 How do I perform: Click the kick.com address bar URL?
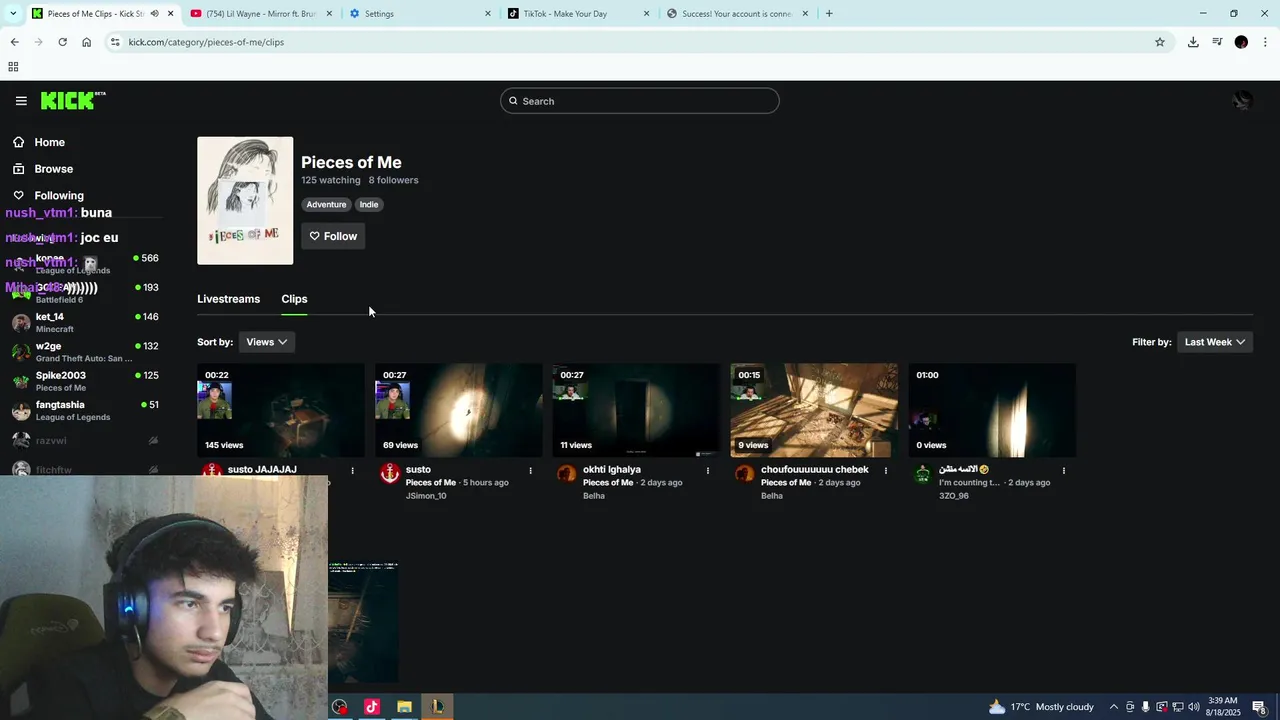(206, 42)
